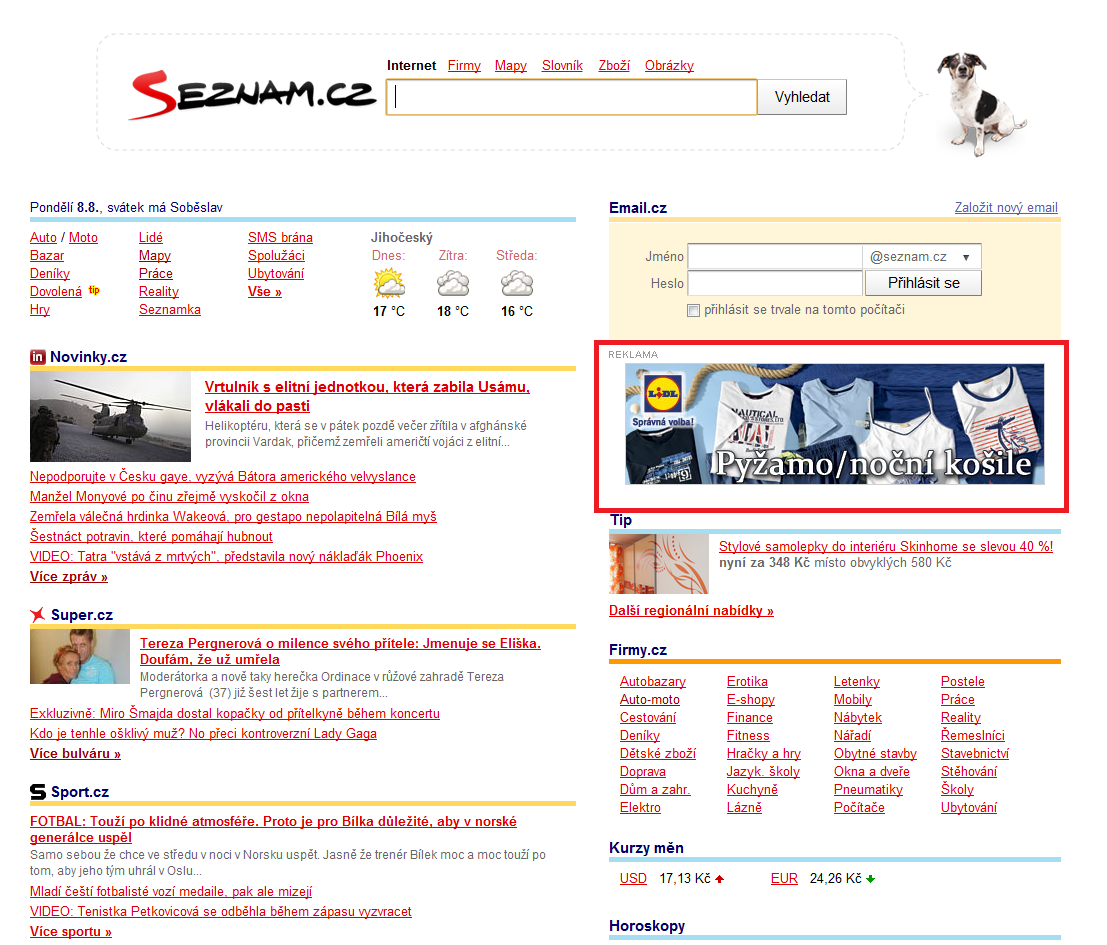This screenshot has height=945, width=1107.
Task: Open the FOTBAL Bílek sports headline
Action: coord(273,829)
